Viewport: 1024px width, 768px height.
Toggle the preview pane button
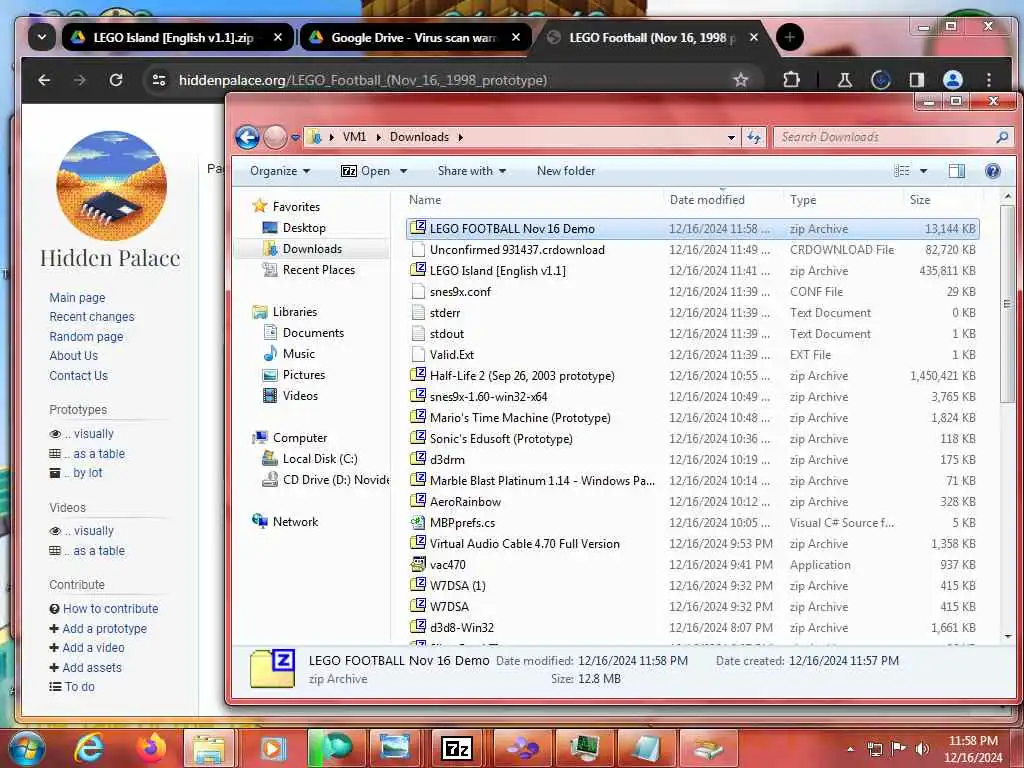coord(957,171)
